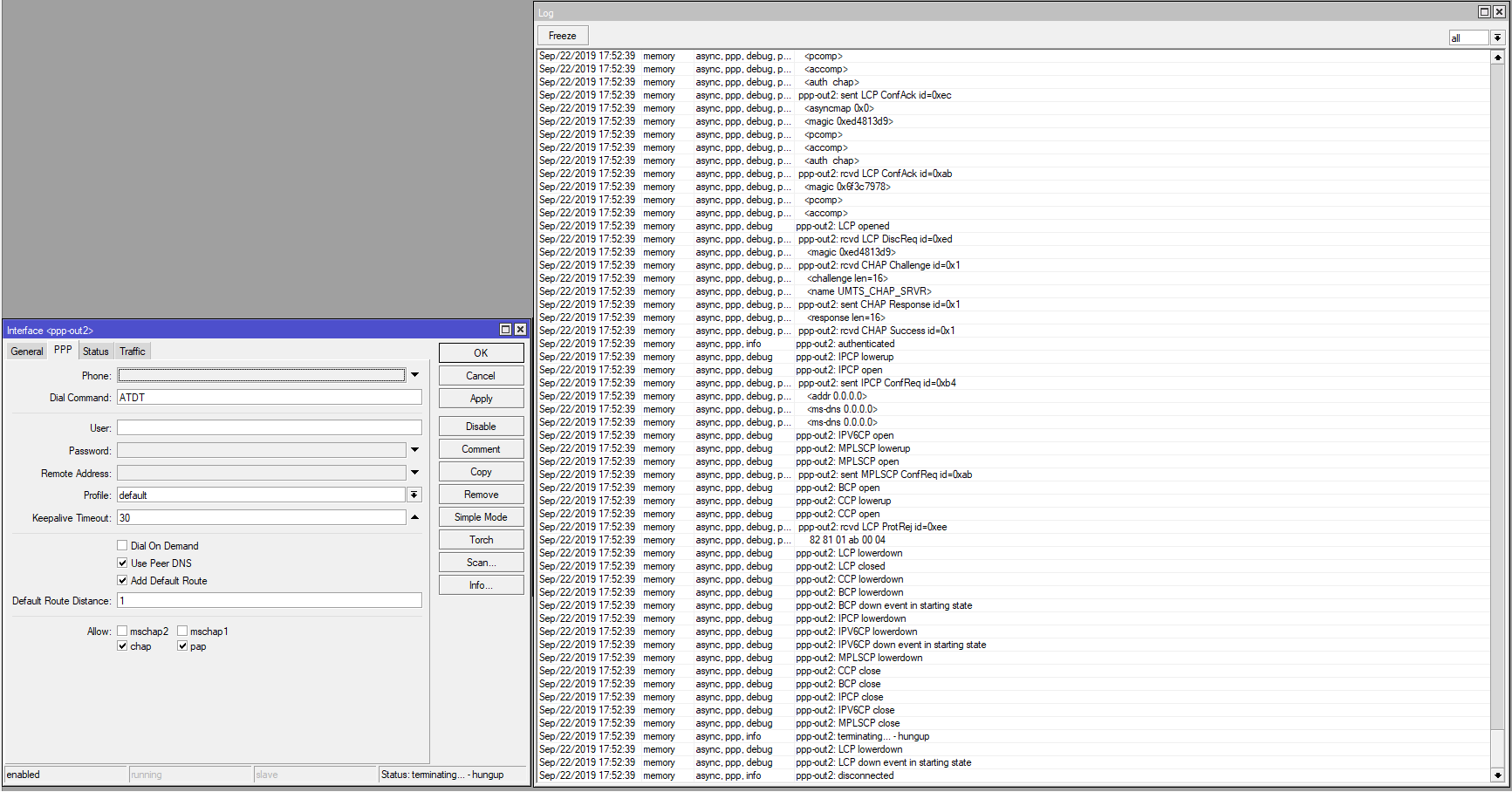Maximize the Interface ppp-out2 window
This screenshot has height=792, width=1512.
[505, 330]
